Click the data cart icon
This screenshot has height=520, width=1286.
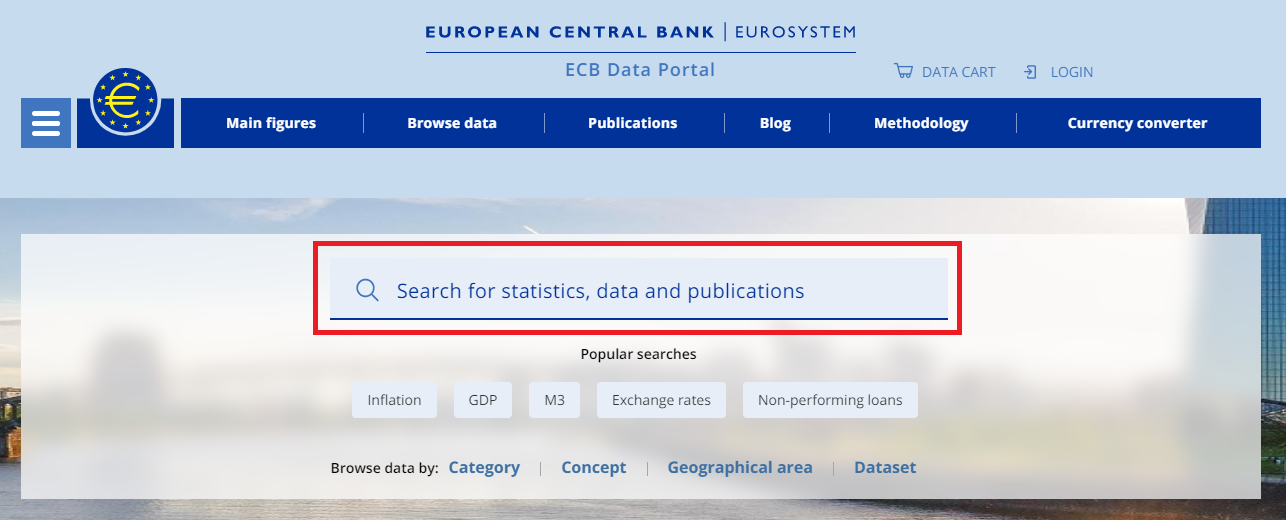pos(903,72)
